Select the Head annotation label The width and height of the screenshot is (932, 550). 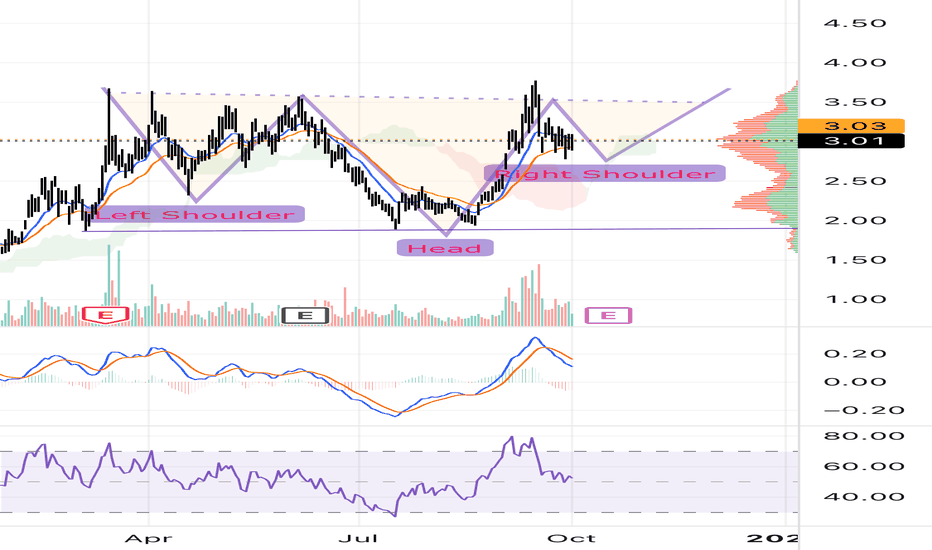pos(445,248)
